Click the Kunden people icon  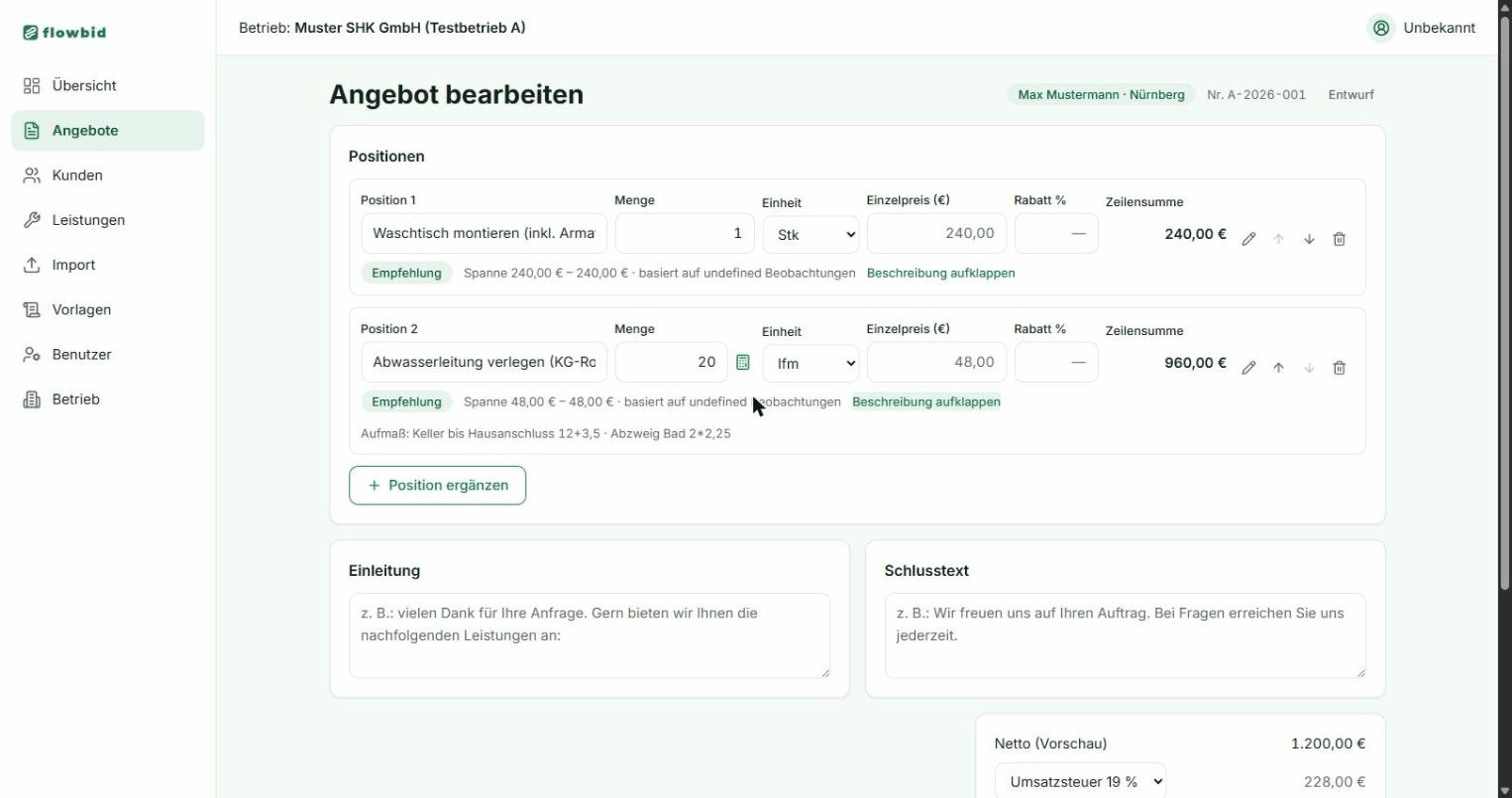(x=32, y=174)
